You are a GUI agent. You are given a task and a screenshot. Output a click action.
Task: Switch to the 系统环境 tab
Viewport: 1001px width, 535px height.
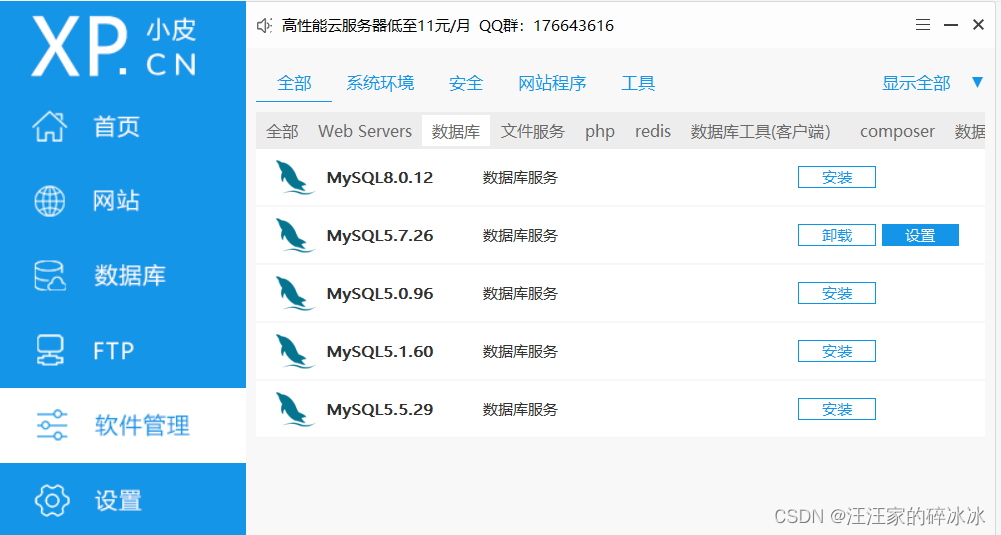(x=380, y=84)
